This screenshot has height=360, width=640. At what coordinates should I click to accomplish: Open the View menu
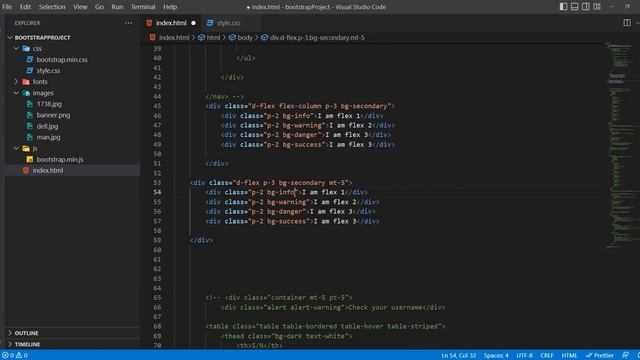coord(80,7)
